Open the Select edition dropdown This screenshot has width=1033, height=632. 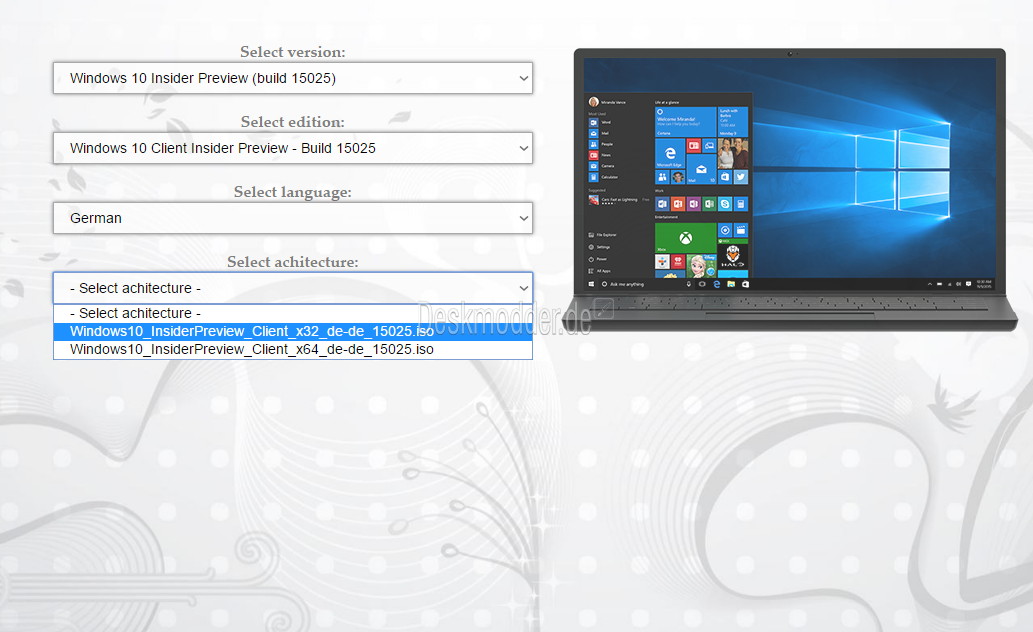(x=293, y=148)
